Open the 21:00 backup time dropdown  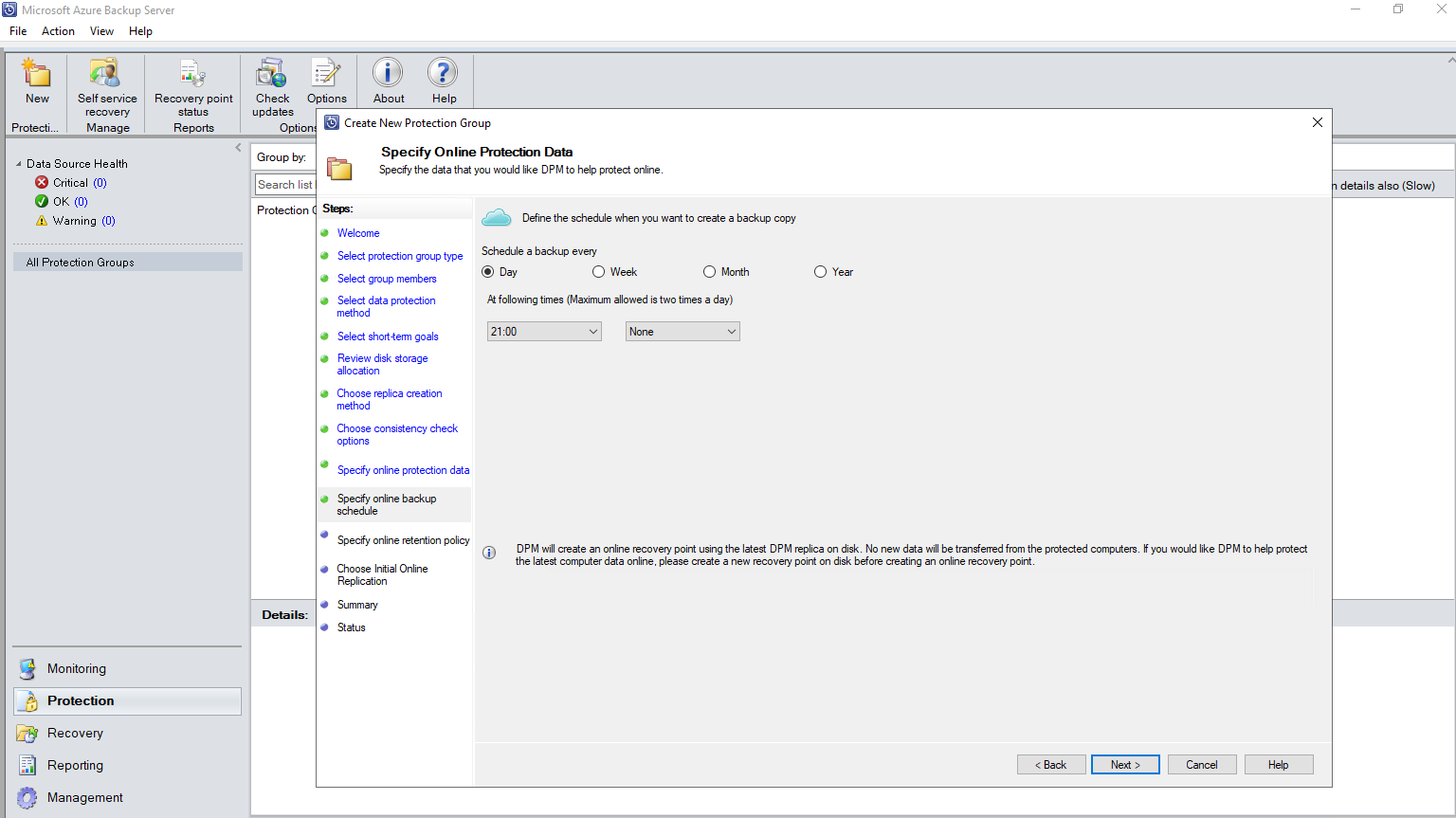(x=544, y=332)
